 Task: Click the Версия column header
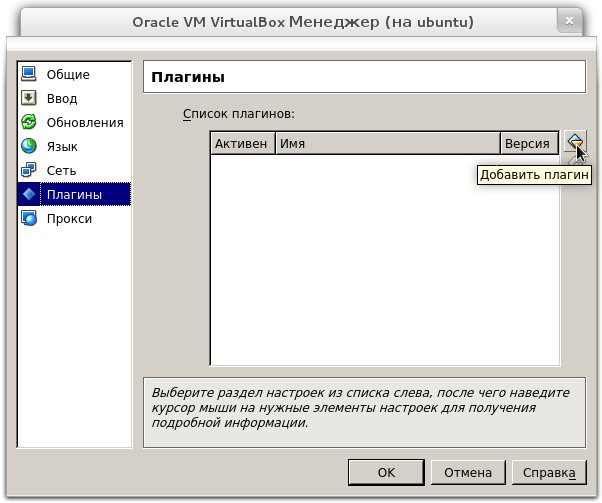pyautogui.click(x=527, y=144)
